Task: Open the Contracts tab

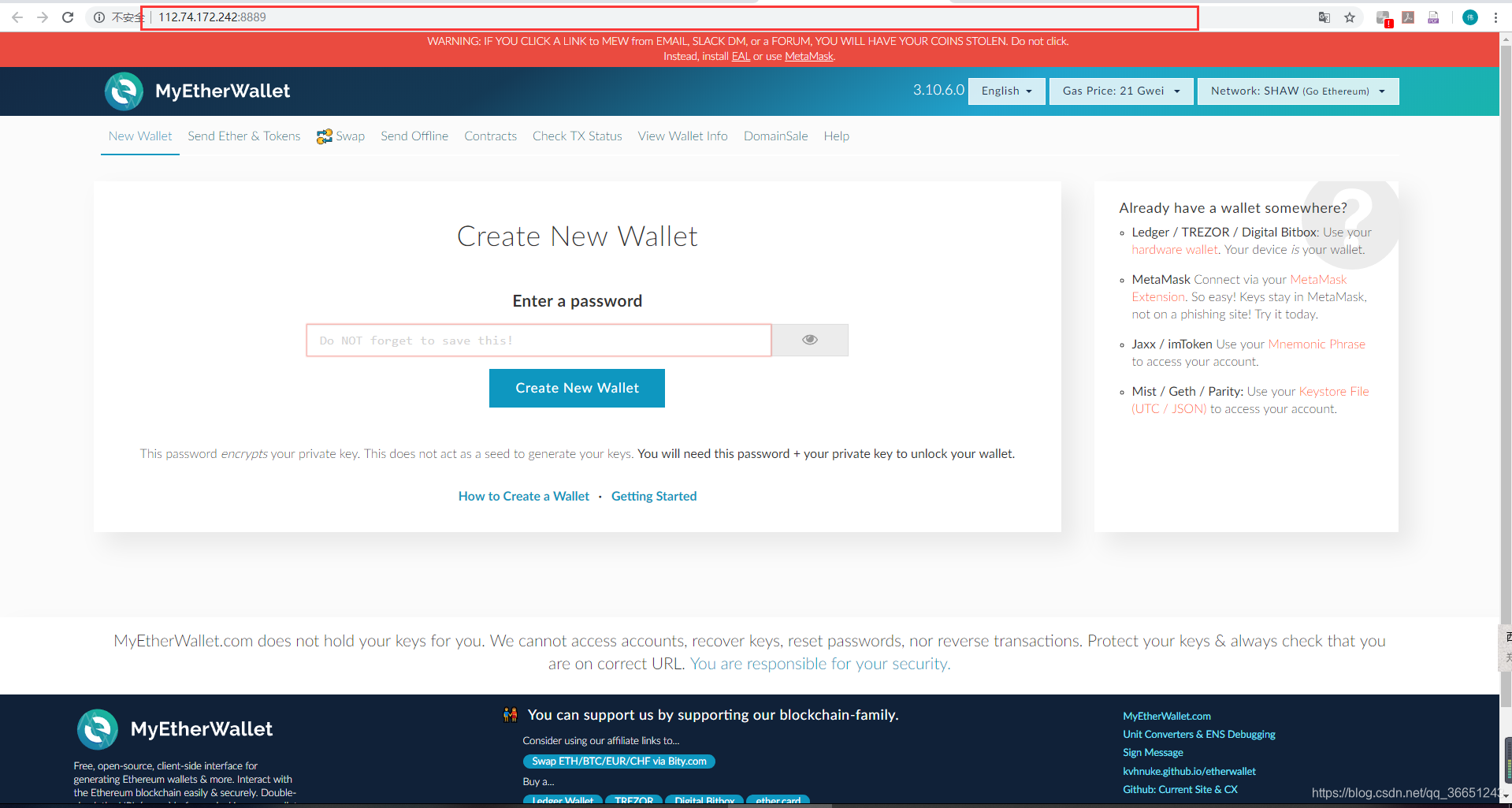Action: (491, 136)
